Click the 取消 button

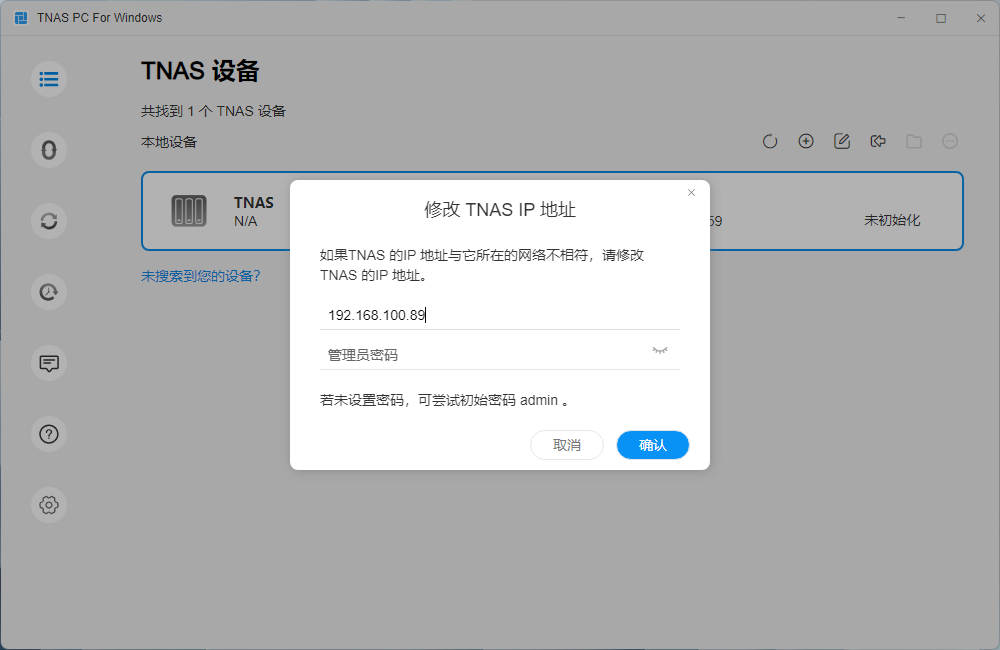(x=567, y=445)
